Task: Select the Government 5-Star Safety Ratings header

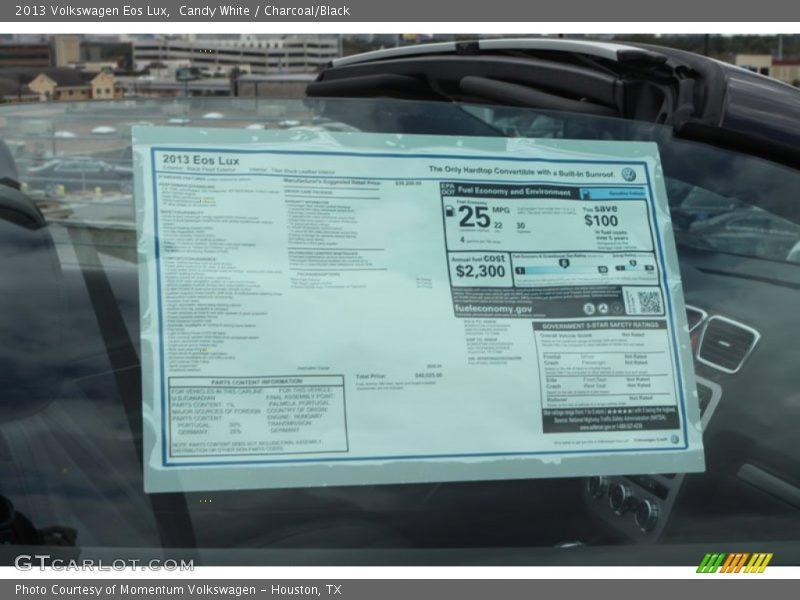Action: (x=601, y=324)
